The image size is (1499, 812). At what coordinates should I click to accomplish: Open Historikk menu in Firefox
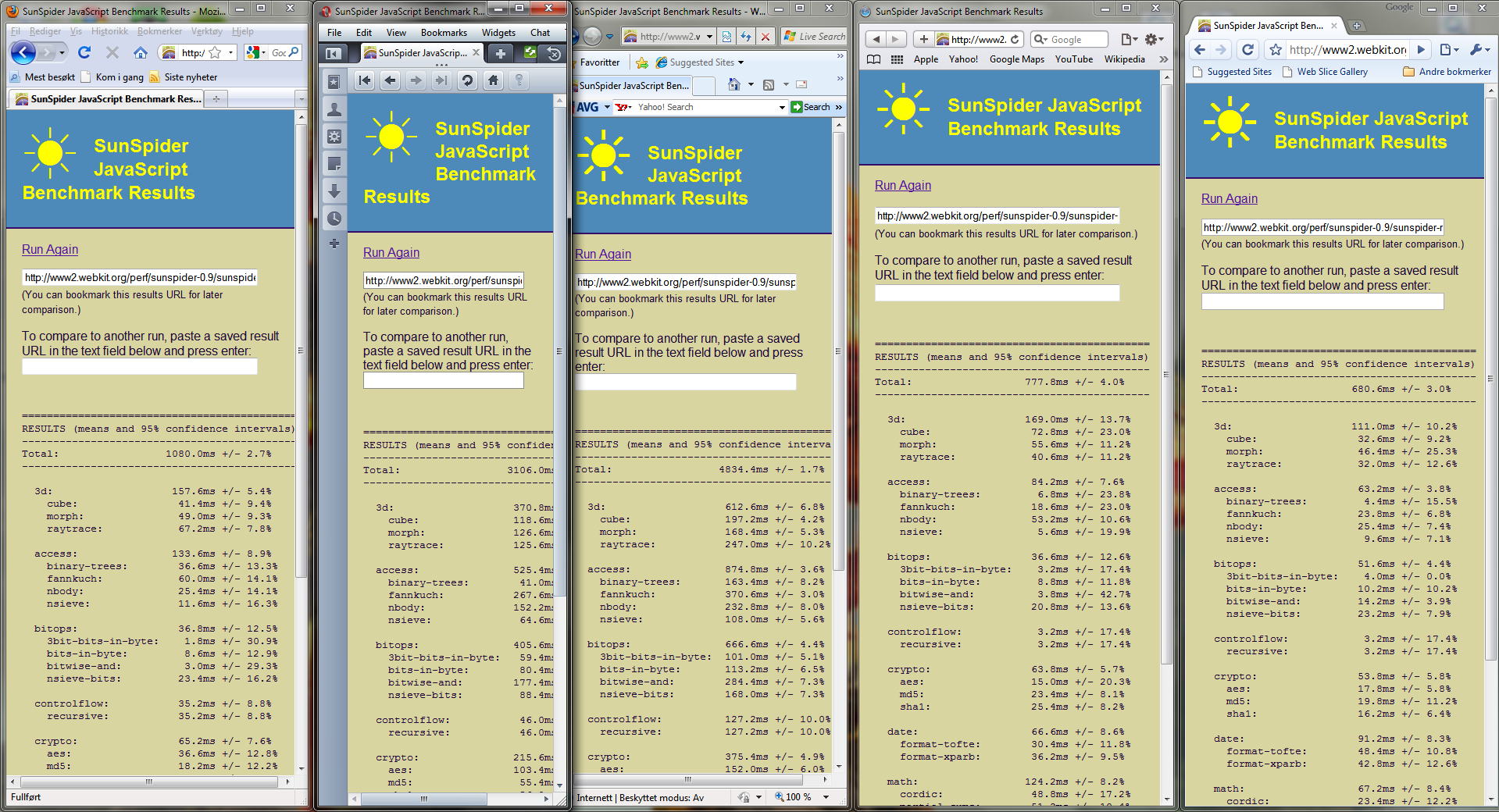pyautogui.click(x=109, y=31)
